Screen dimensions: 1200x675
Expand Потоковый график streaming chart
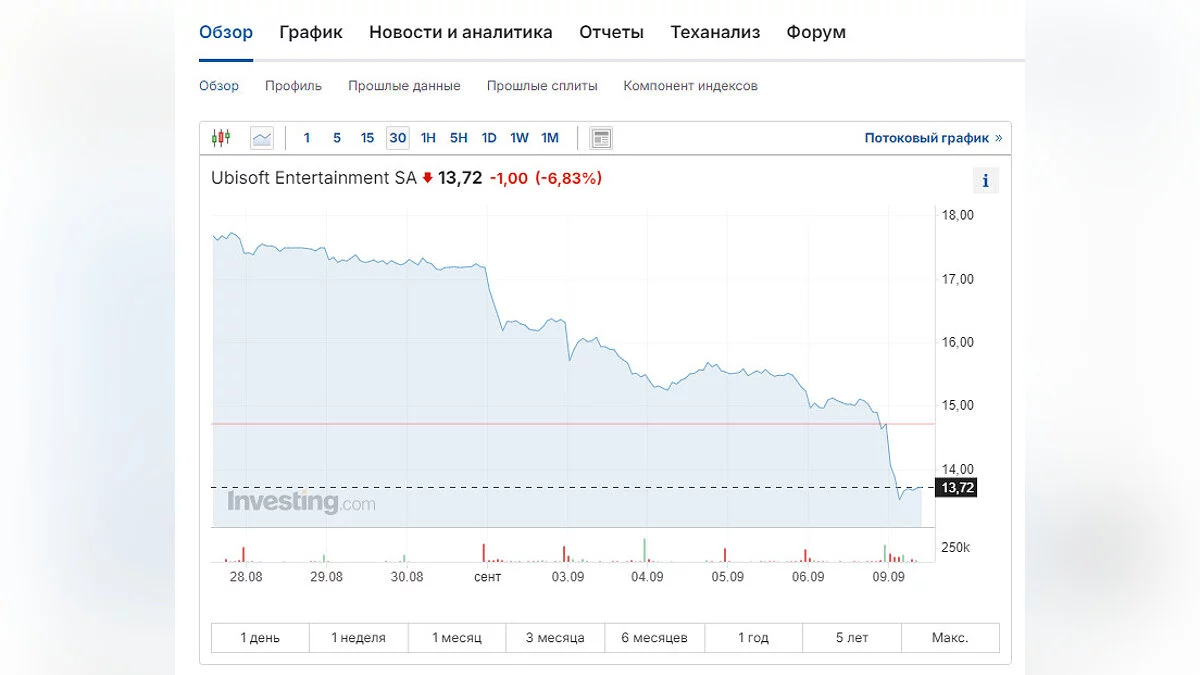[x=932, y=138]
